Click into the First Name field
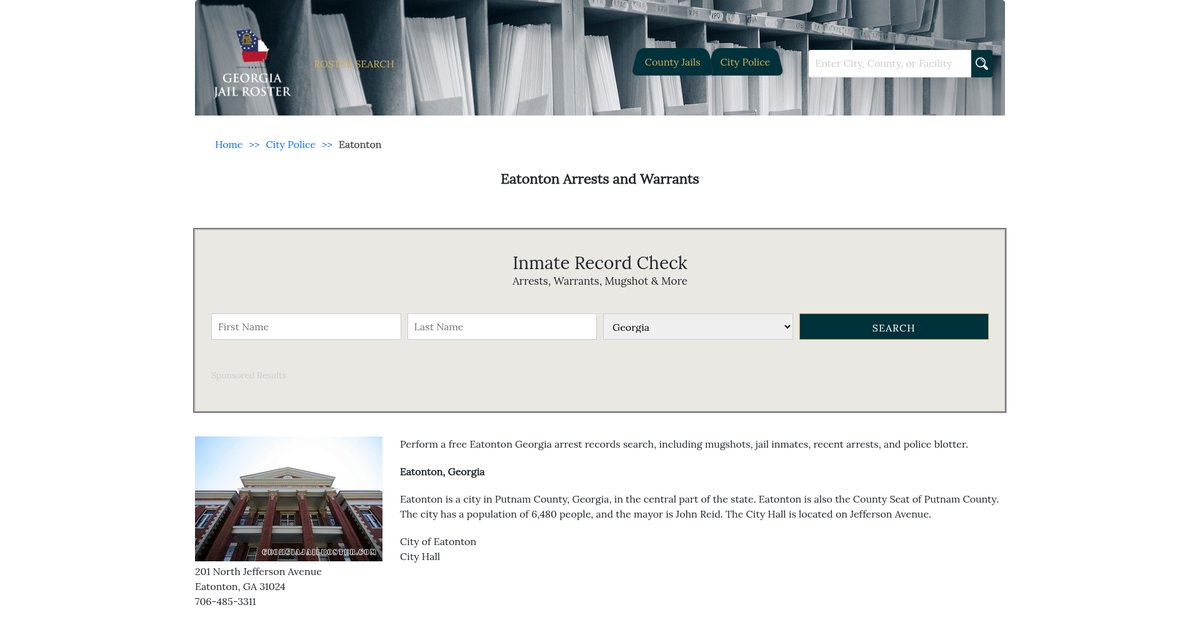The image size is (1200, 620). 306,327
